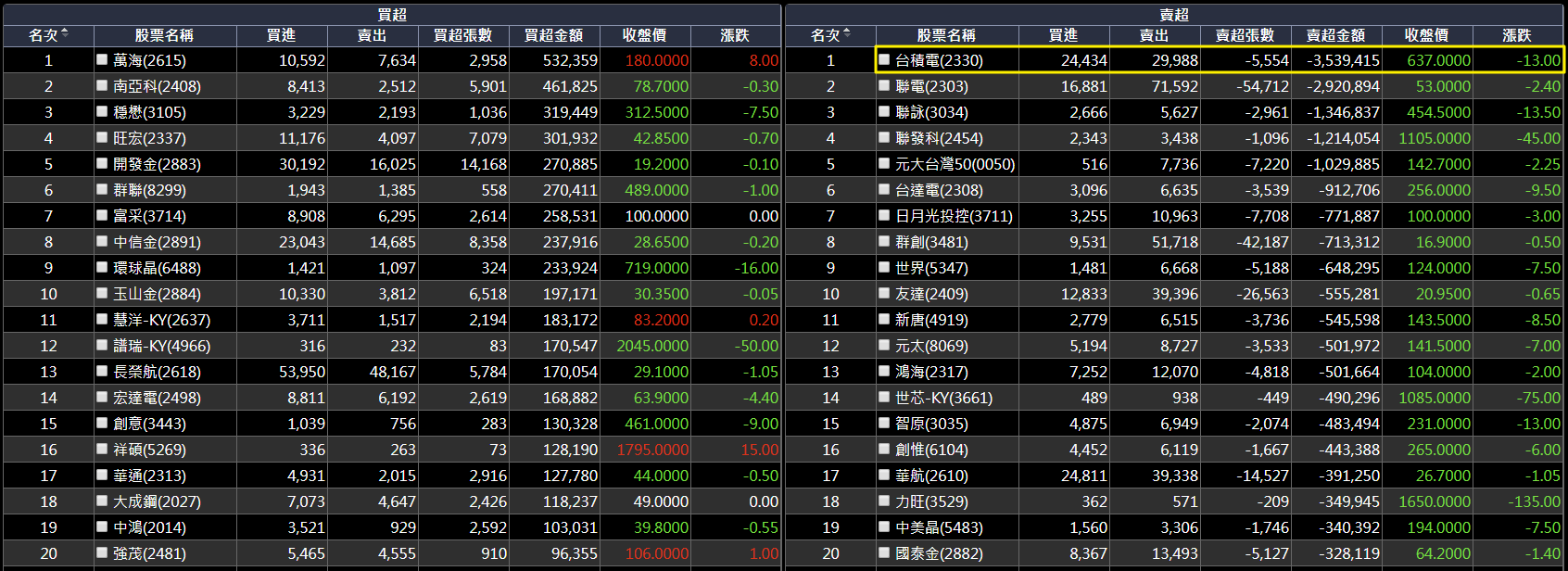Viewport: 1568px width, 571px height.
Task: Tick the 穩懋(3105) checkbox
Action: (102, 111)
